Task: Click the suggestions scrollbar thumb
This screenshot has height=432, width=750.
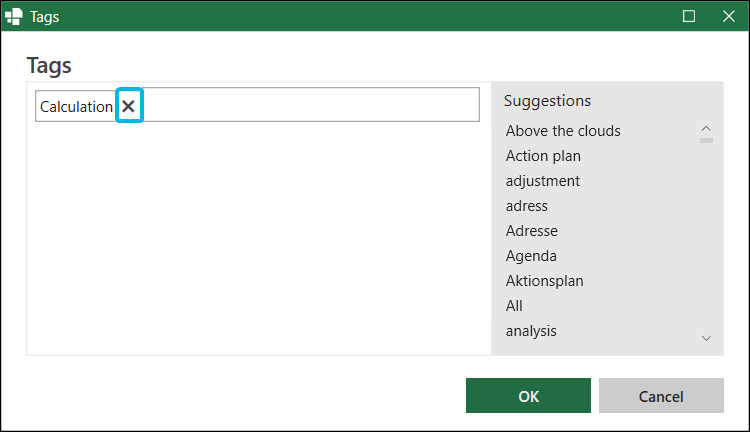Action: pos(706,140)
